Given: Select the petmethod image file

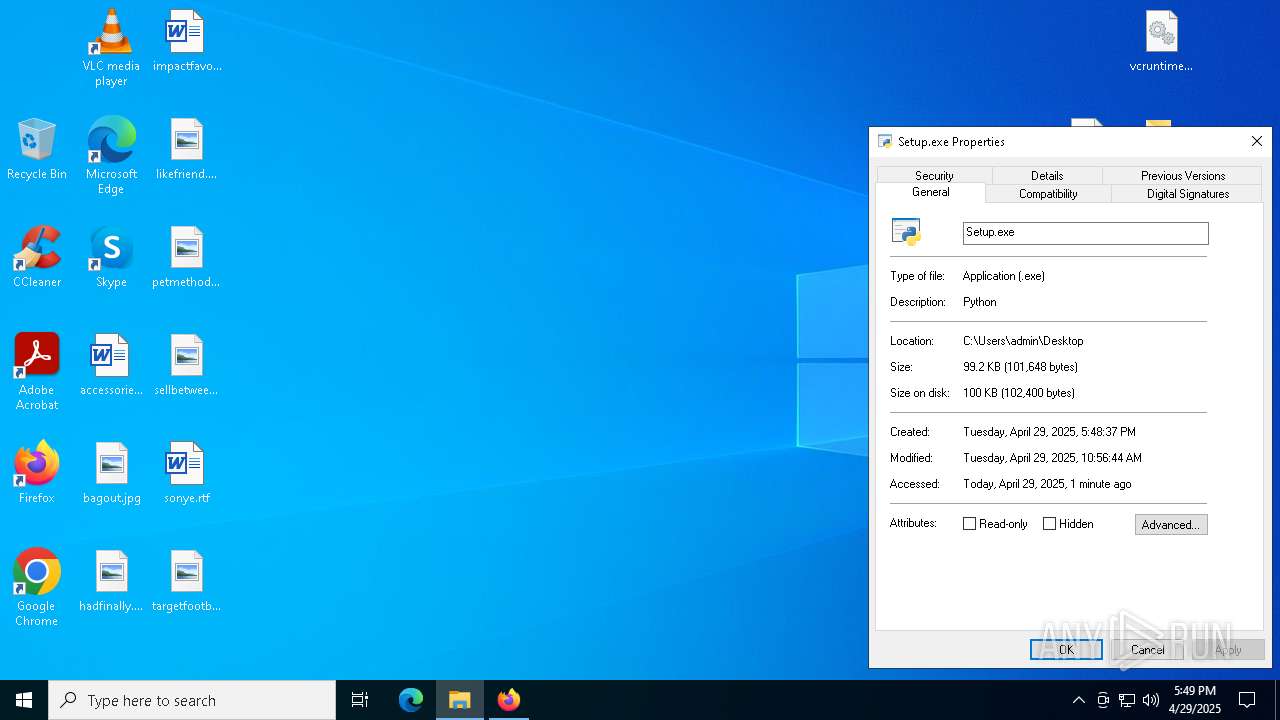Looking at the screenshot, I should (x=187, y=256).
